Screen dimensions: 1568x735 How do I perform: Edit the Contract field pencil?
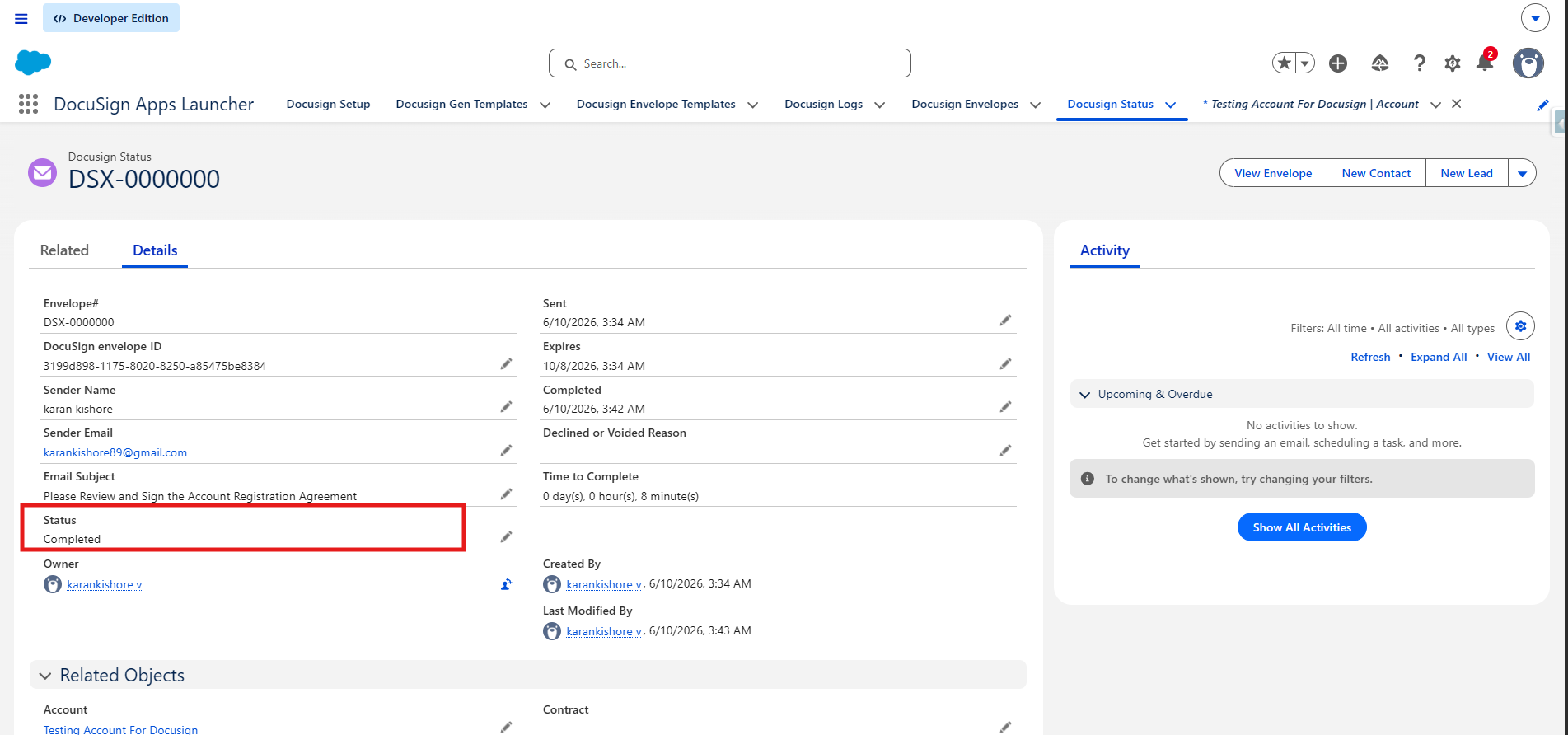coord(1005,727)
